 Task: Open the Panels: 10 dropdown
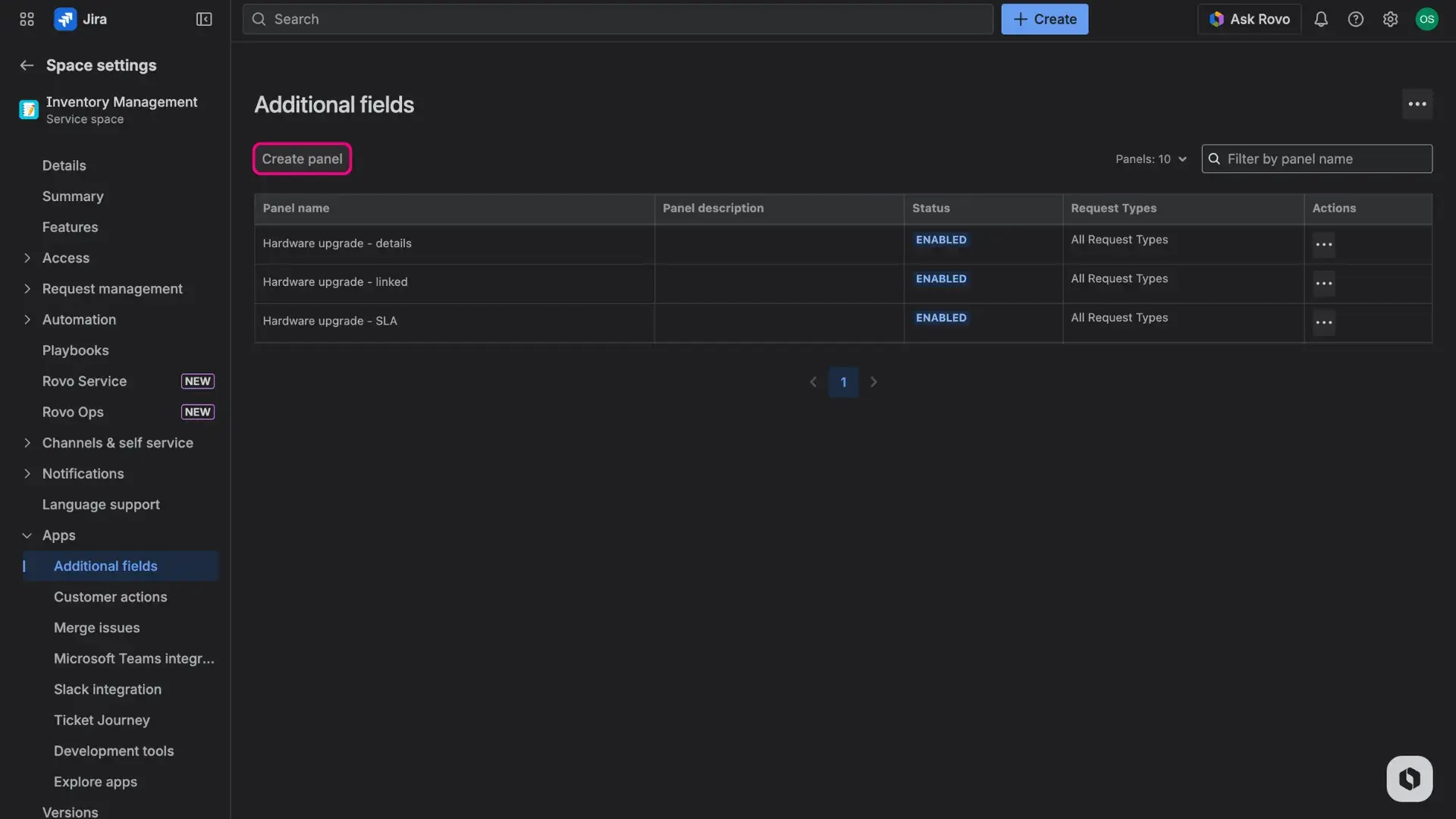1150,158
